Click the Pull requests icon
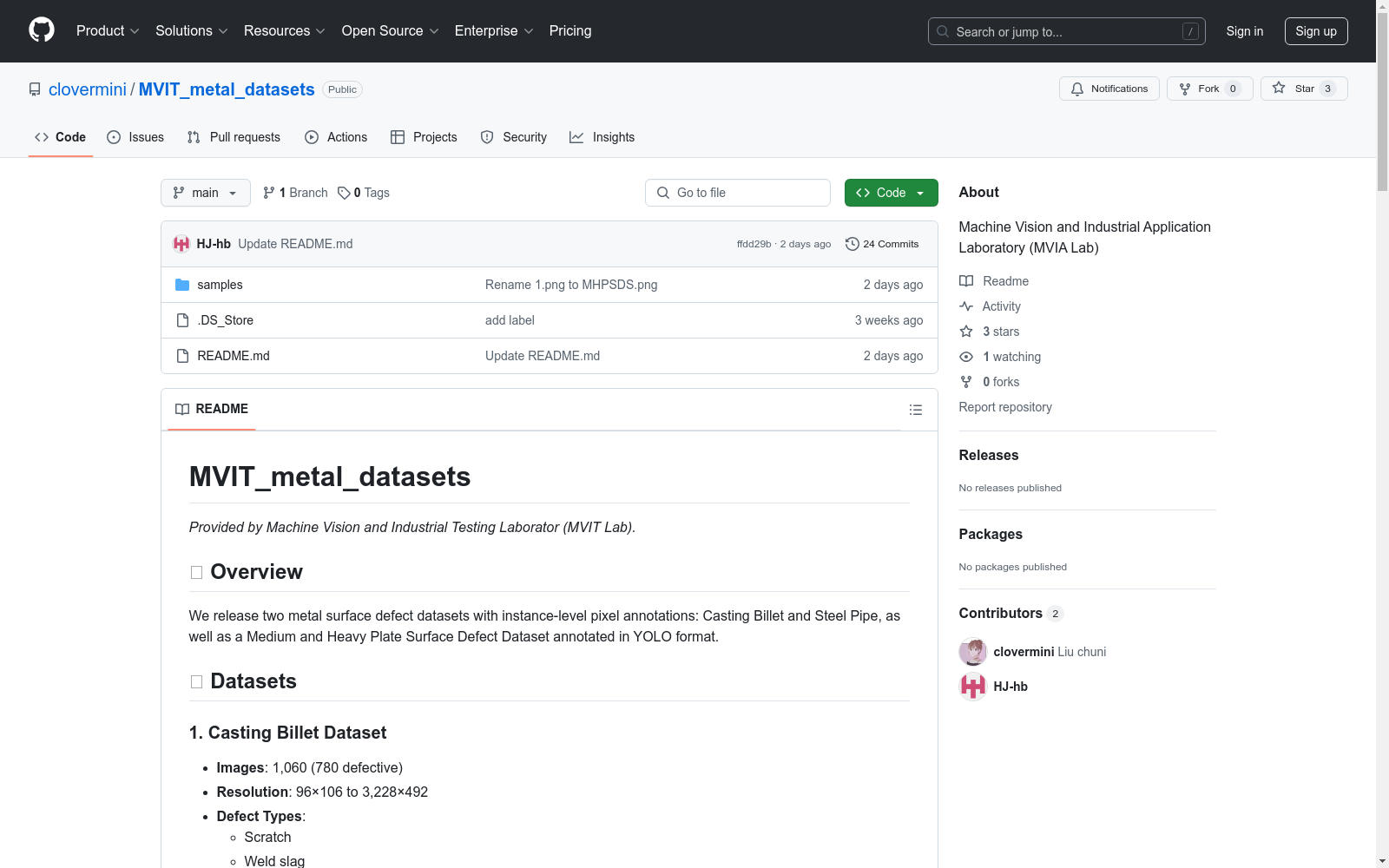 [x=194, y=137]
